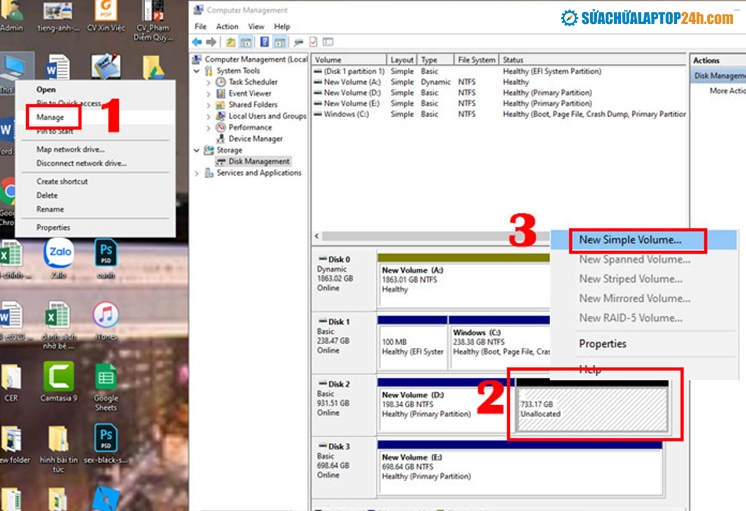This screenshot has width=746, height=511.
Task: Expand Services and Applications node
Action: 196,173
